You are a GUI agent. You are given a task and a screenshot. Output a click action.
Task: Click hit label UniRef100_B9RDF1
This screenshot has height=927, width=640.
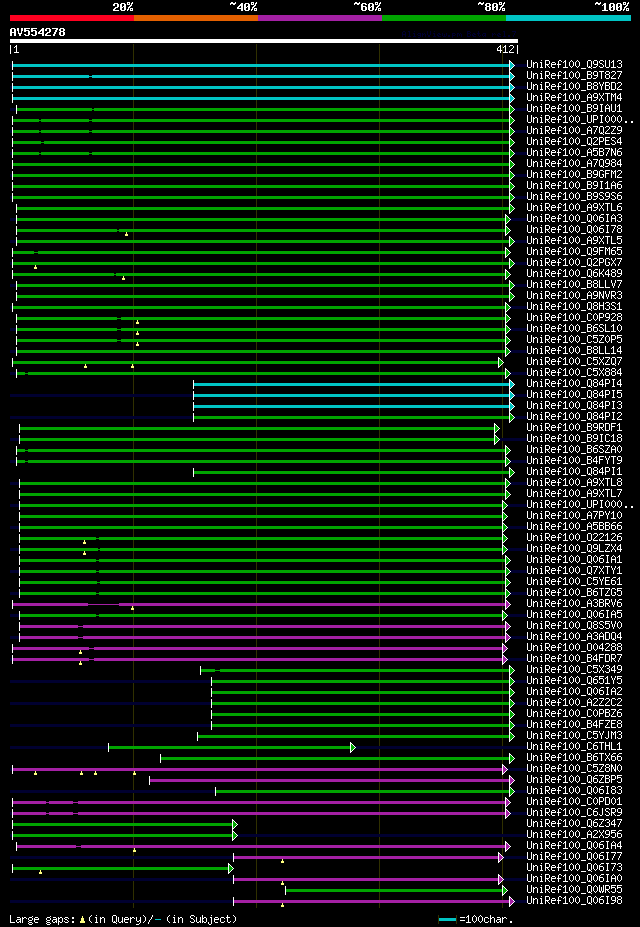574,427
